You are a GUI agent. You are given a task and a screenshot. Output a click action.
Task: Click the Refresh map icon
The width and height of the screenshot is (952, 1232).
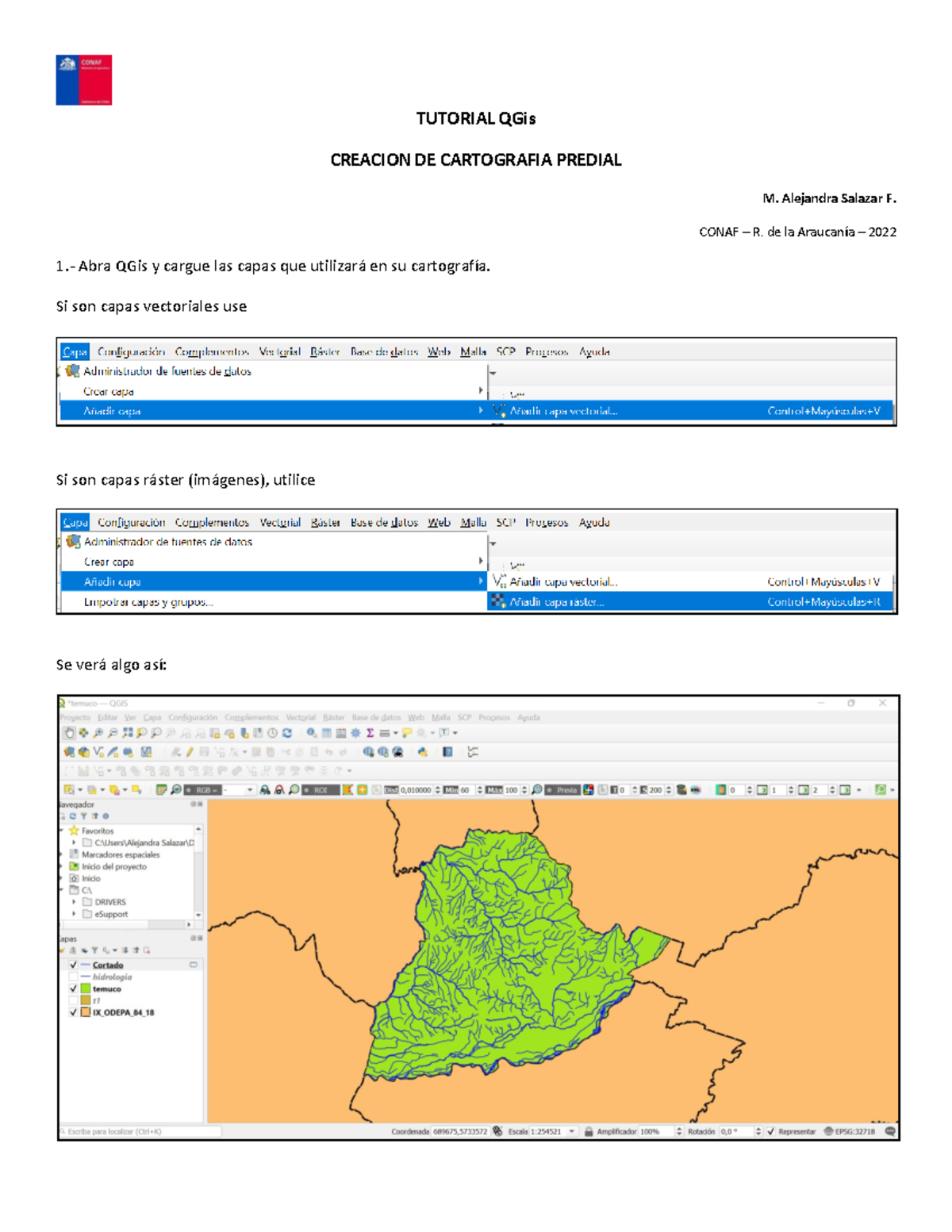tap(287, 732)
